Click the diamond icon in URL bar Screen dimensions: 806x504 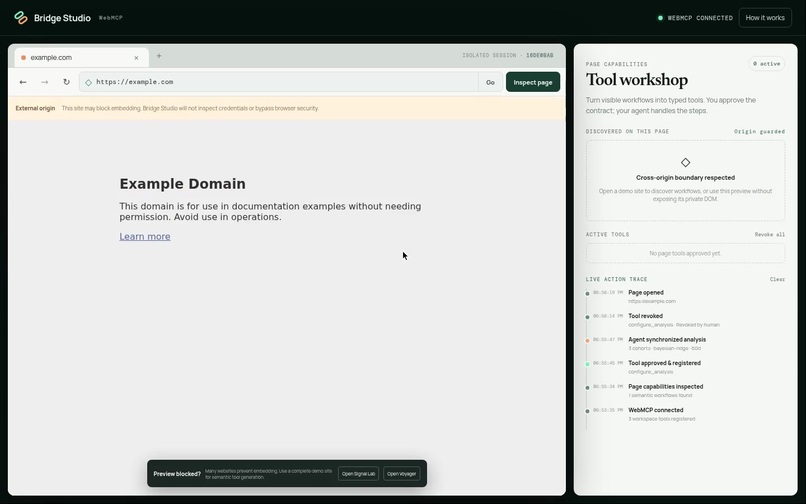click(x=88, y=82)
